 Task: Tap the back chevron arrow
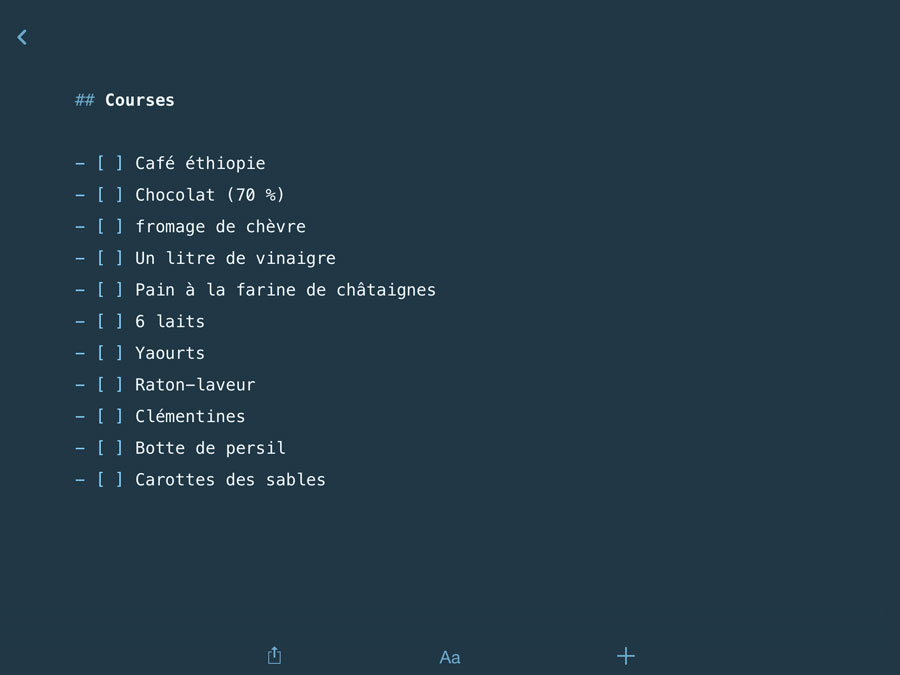tap(22, 37)
